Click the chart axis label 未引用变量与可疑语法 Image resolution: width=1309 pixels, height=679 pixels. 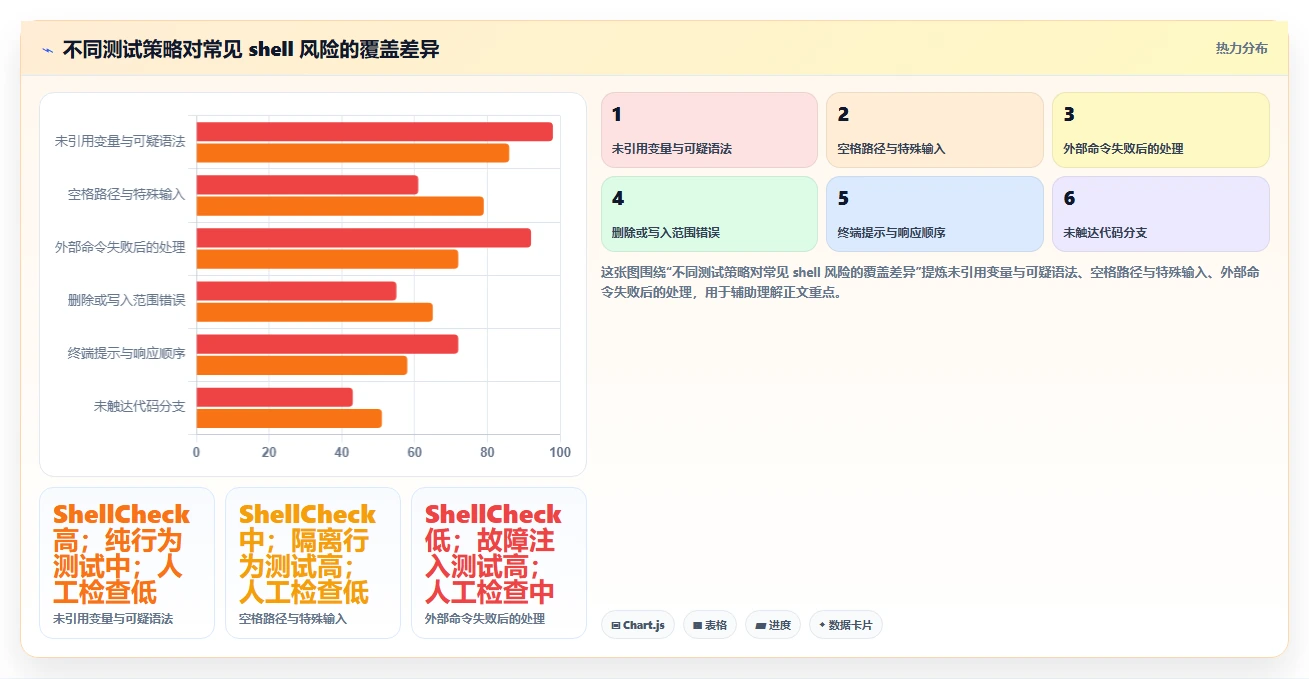coord(120,141)
